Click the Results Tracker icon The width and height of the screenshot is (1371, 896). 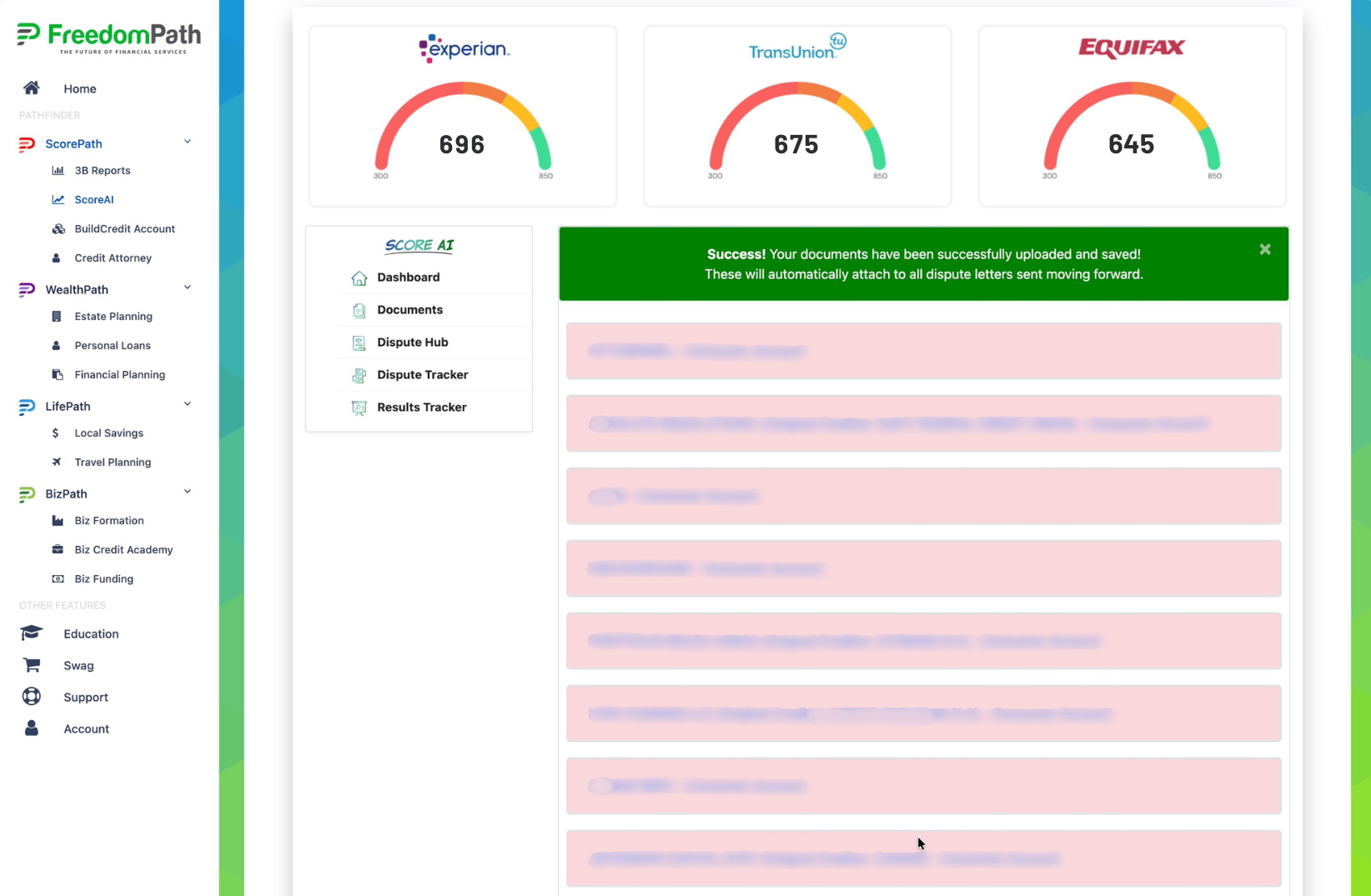tap(359, 408)
